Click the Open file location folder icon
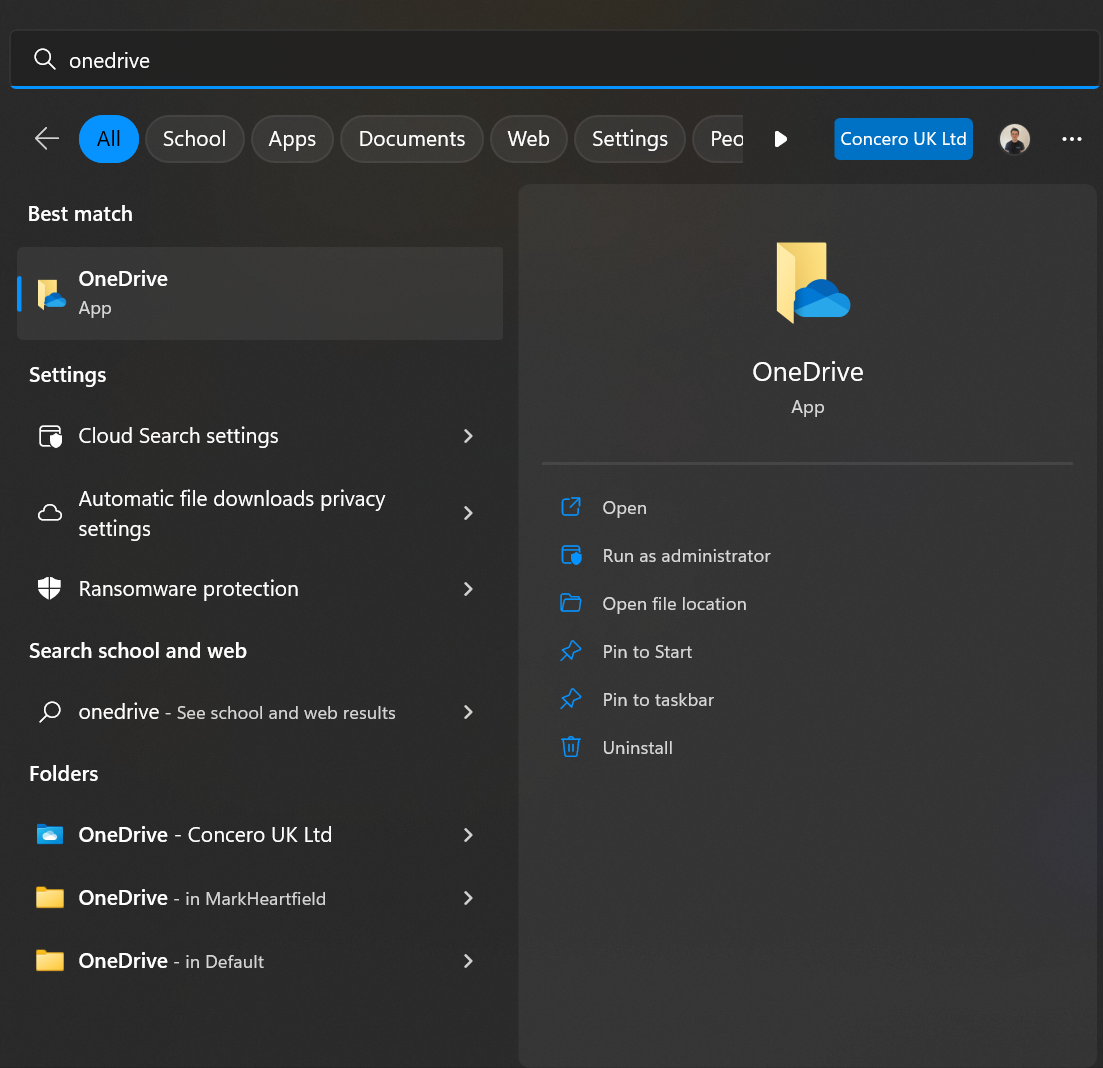This screenshot has width=1103, height=1068. 570,603
